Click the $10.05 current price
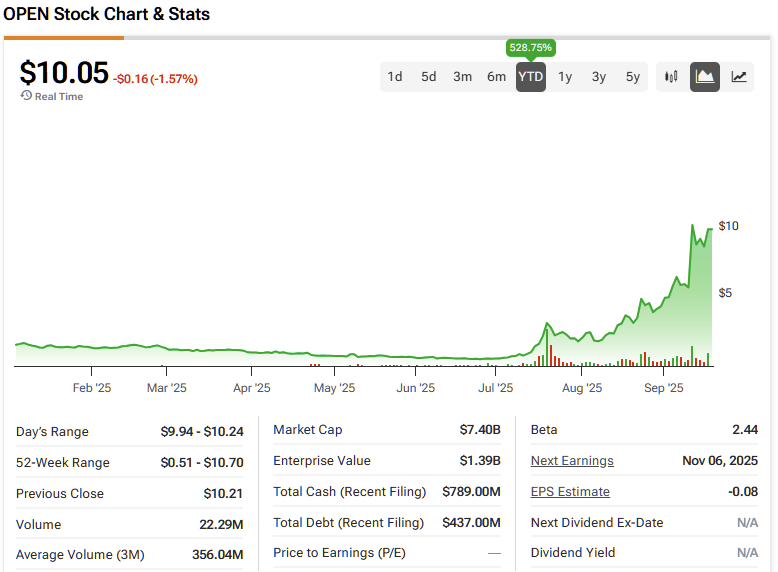The image size is (778, 572). pyautogui.click(x=64, y=73)
